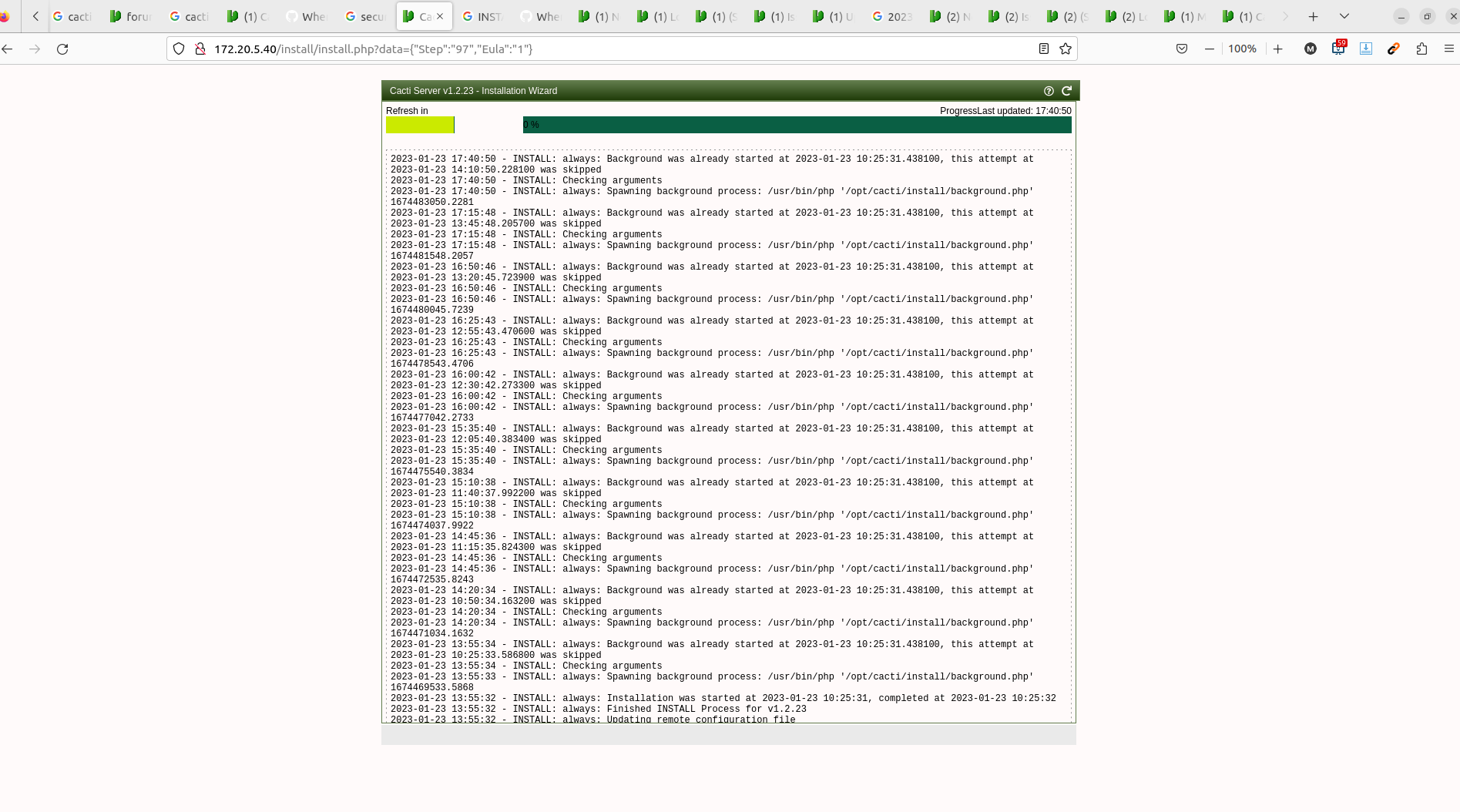Click the yellow 'Refresh in' countdown bar

tap(420, 125)
